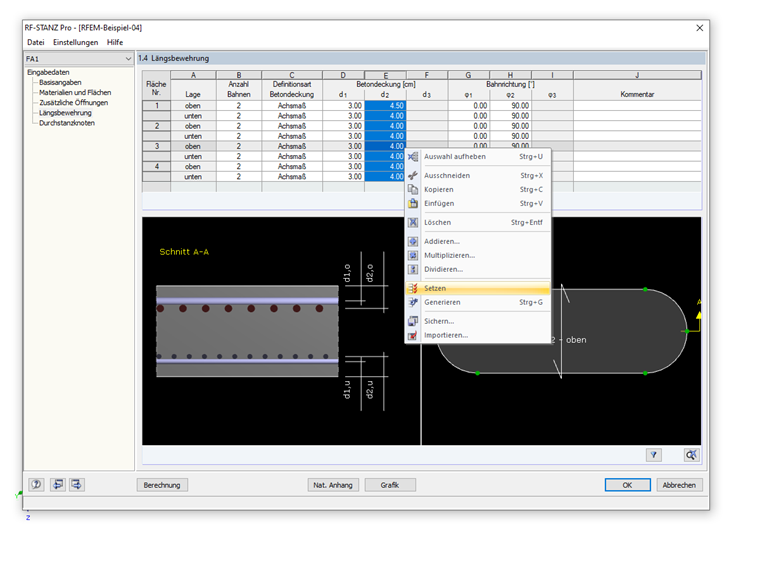760x570 pixels.
Task: Select Durchstanzknoten tree item
Action: click(67, 123)
